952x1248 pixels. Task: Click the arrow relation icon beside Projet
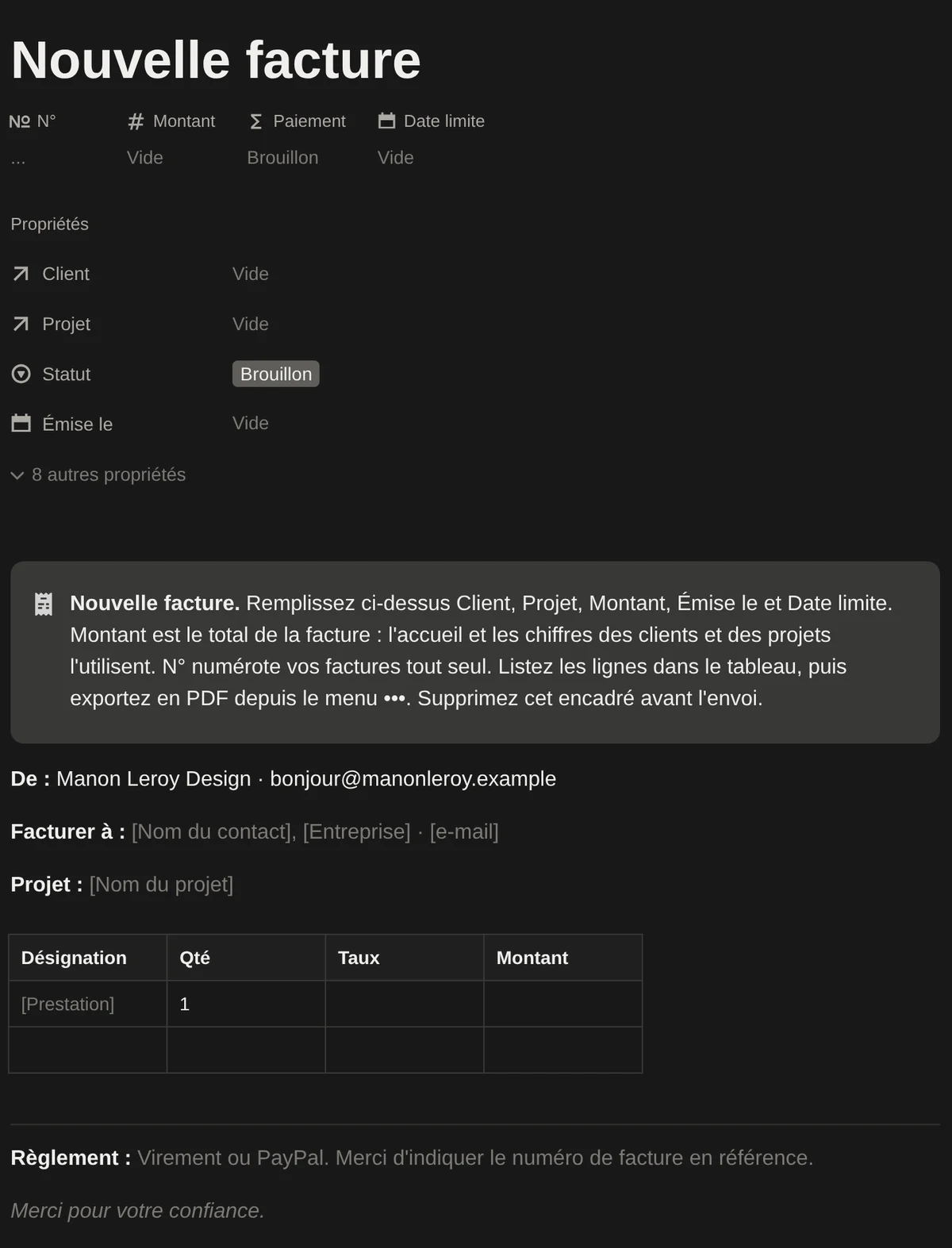pyautogui.click(x=21, y=324)
